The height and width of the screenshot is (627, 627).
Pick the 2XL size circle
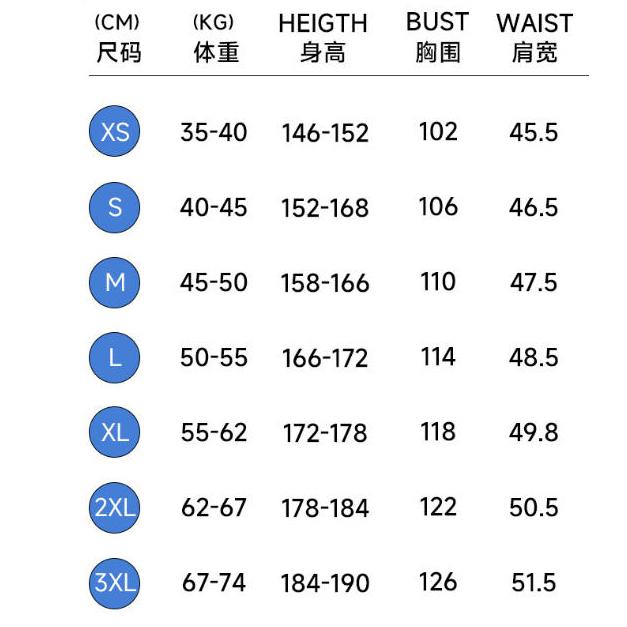point(115,507)
